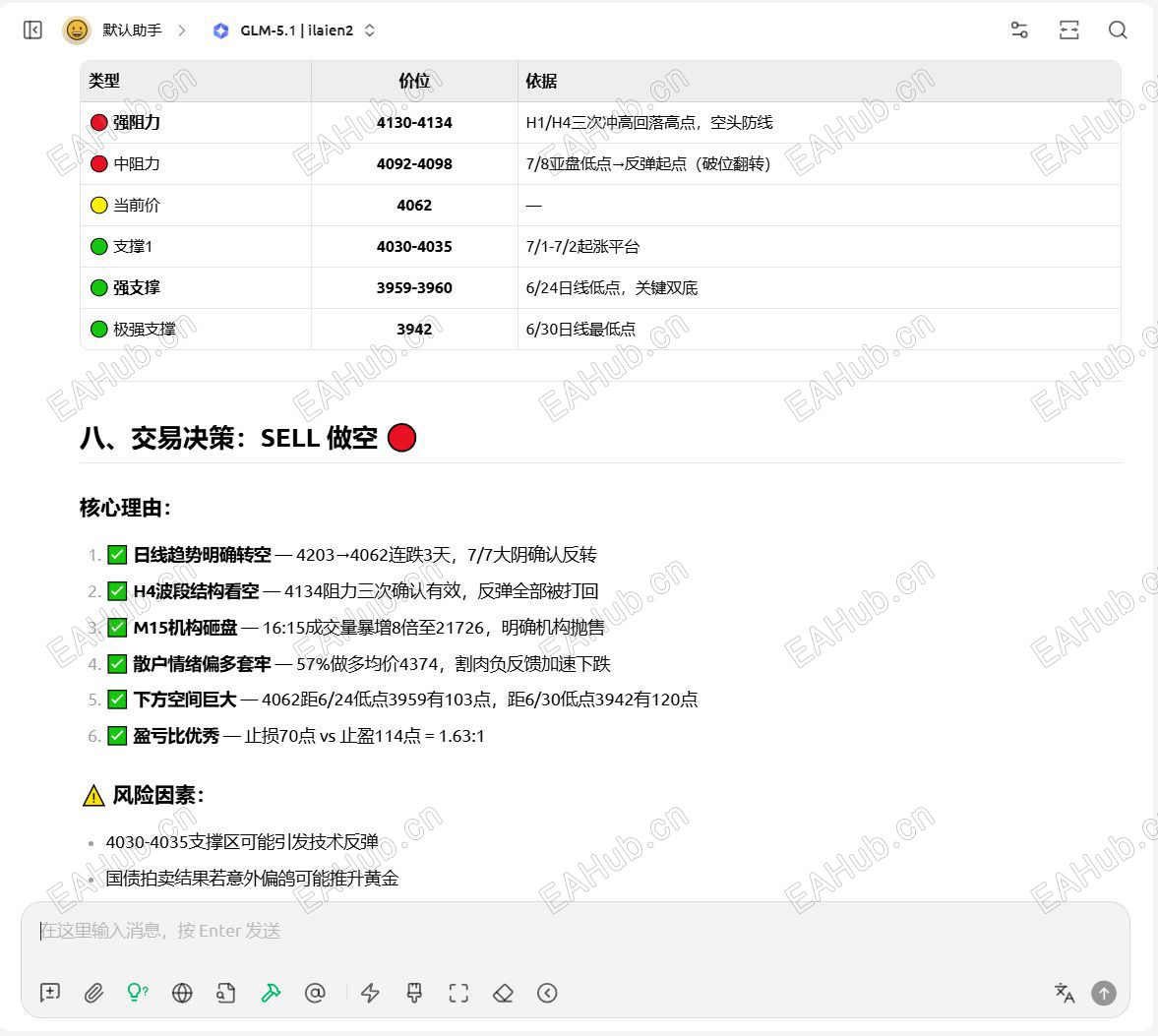Click the bullet 4030-4035支撑区可能引发技术反弹

[x=242, y=841]
